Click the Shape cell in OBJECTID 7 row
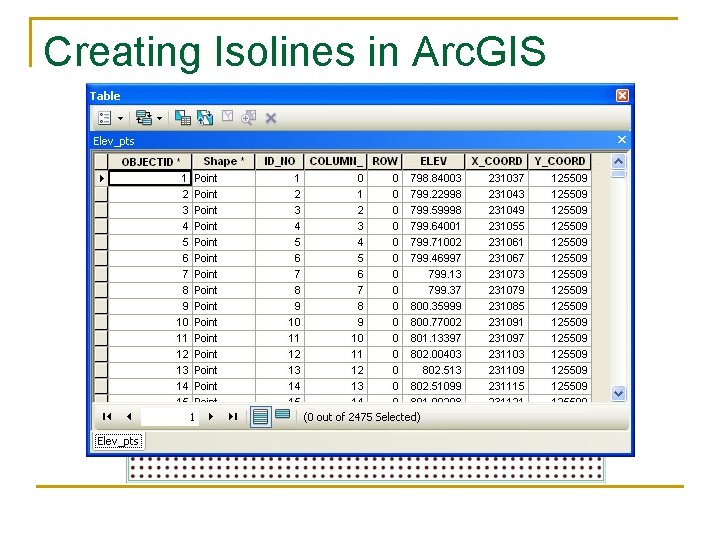 (223, 274)
